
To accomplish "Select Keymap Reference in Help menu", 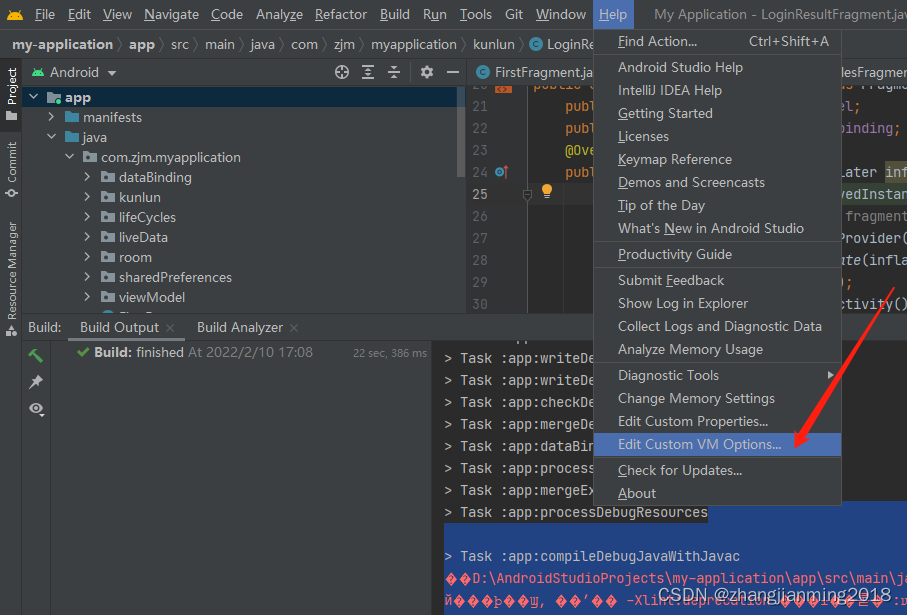I will (717, 159).
